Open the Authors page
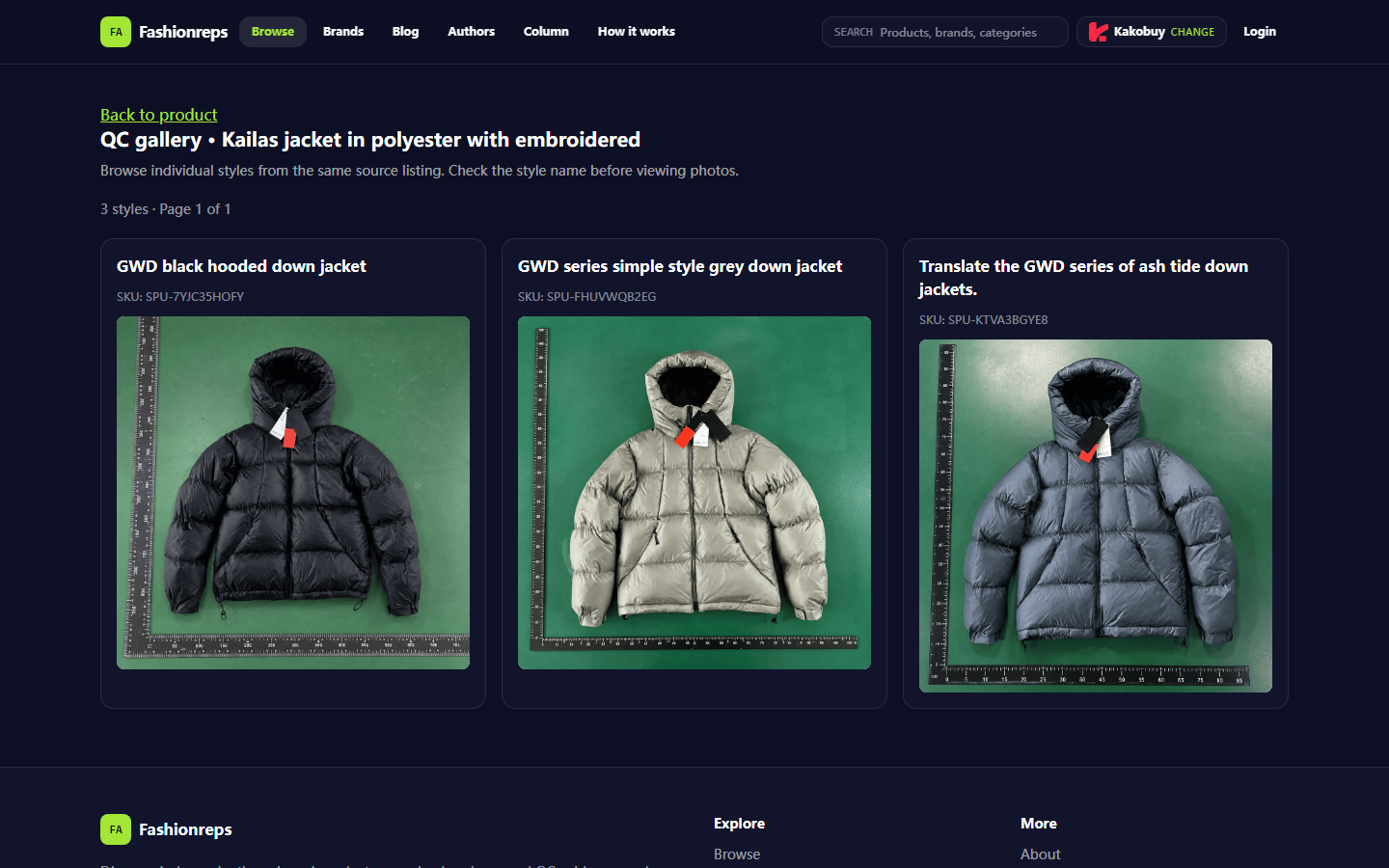Viewport: 1389px width, 868px height. pos(471,32)
